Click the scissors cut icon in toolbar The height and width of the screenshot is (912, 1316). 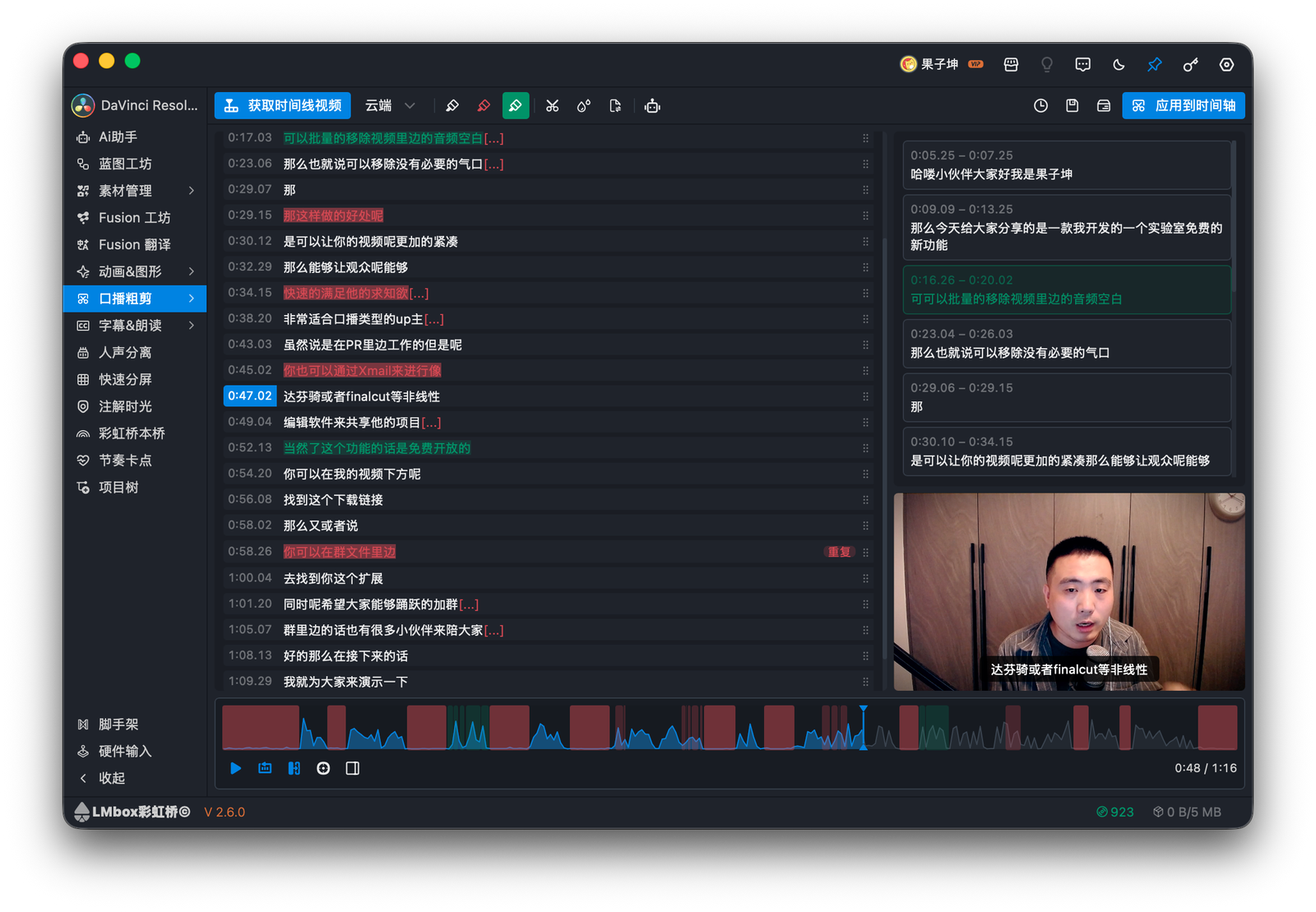point(552,106)
